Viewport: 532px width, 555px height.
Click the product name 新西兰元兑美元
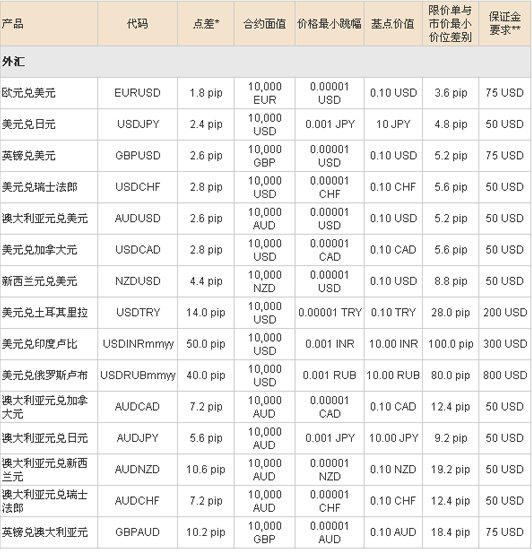point(39,281)
